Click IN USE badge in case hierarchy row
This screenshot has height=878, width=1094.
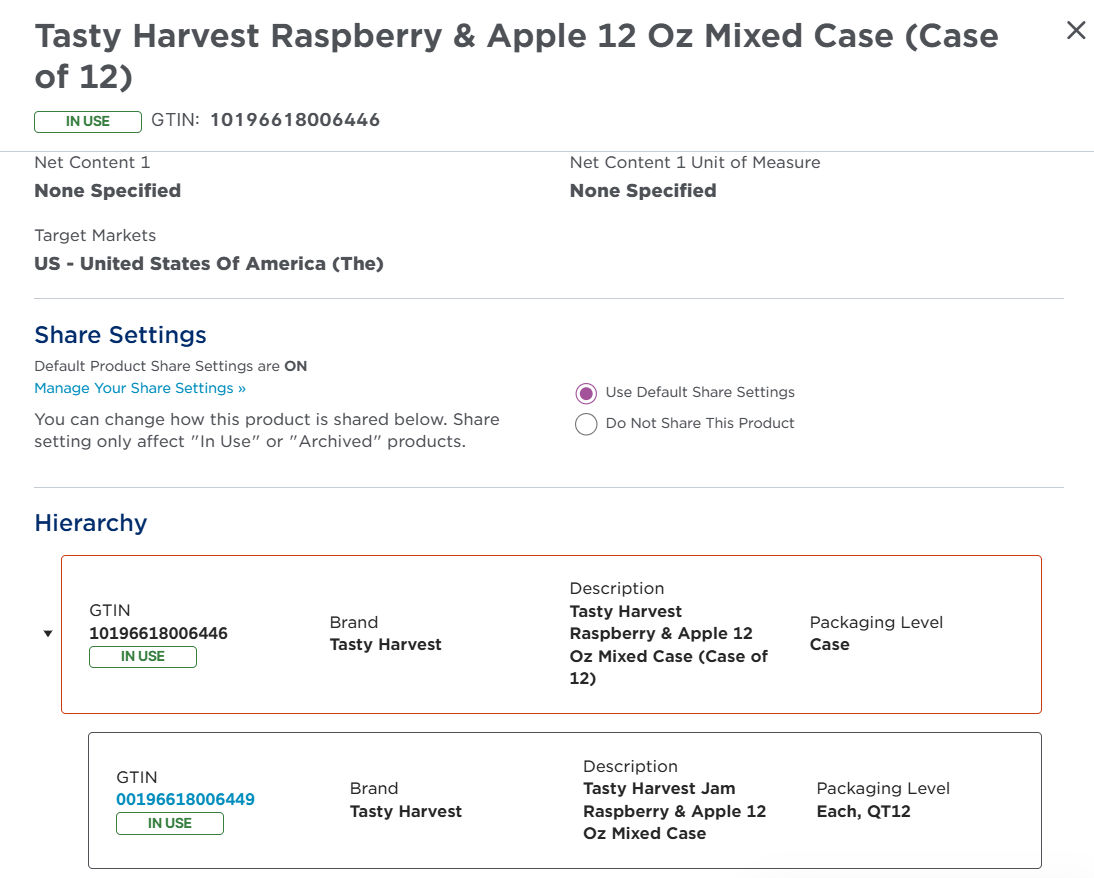[143, 657]
